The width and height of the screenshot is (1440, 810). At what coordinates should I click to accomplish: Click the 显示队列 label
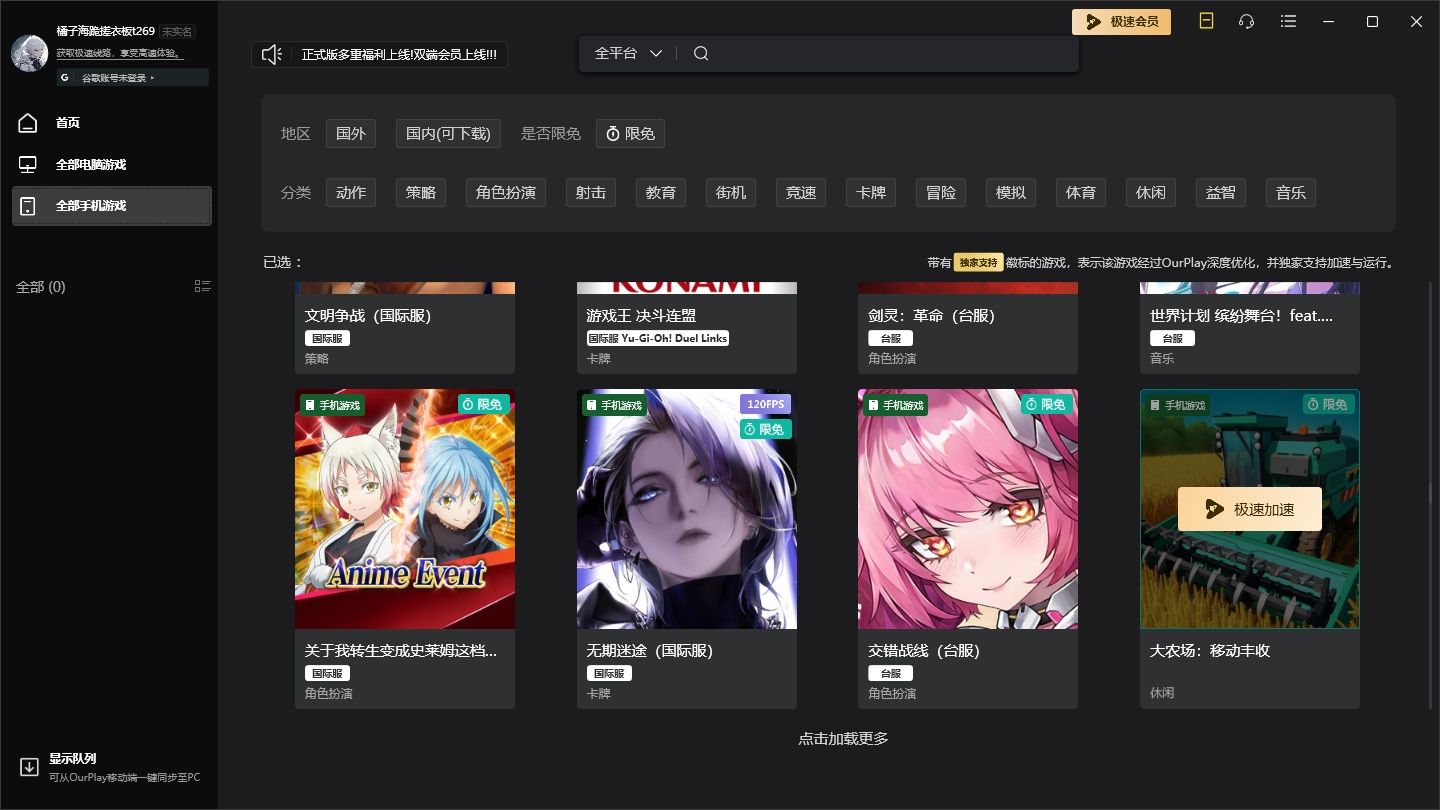pos(73,759)
